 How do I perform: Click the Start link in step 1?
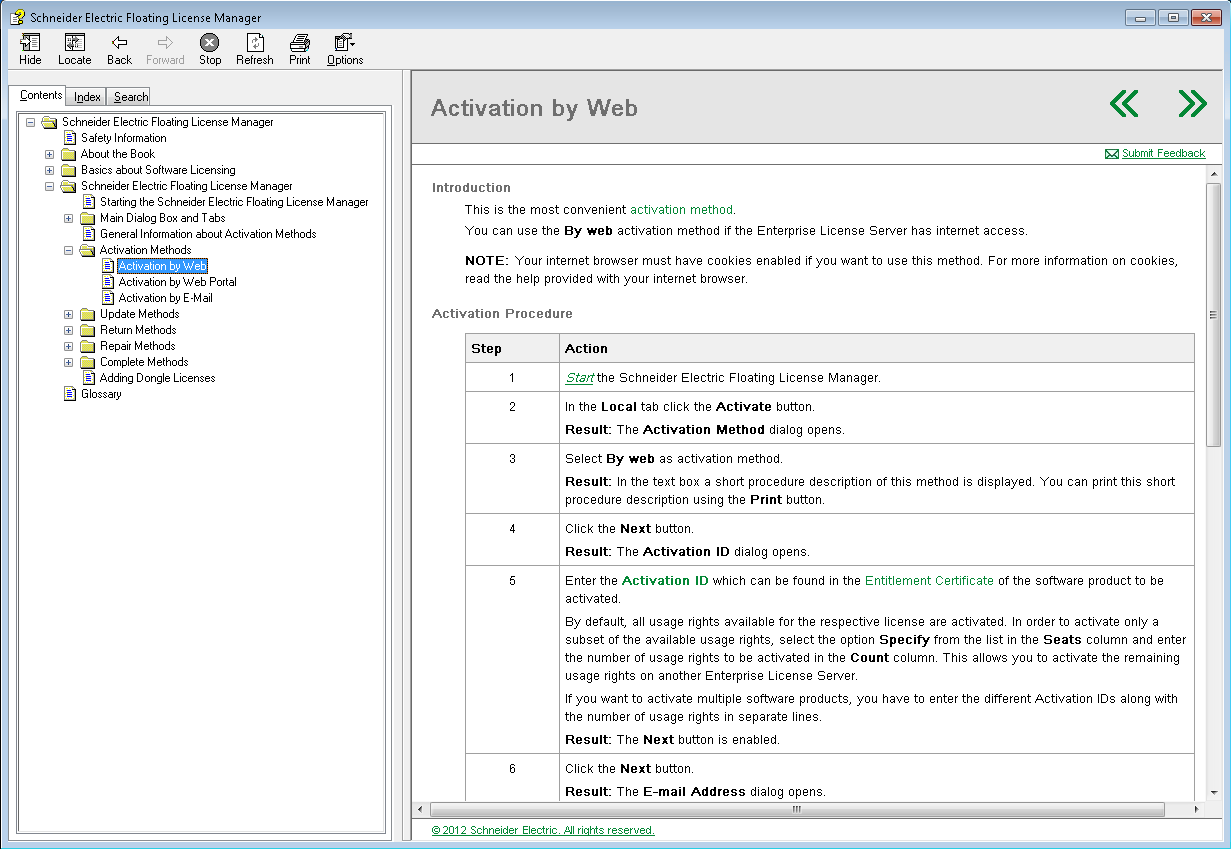pos(579,378)
